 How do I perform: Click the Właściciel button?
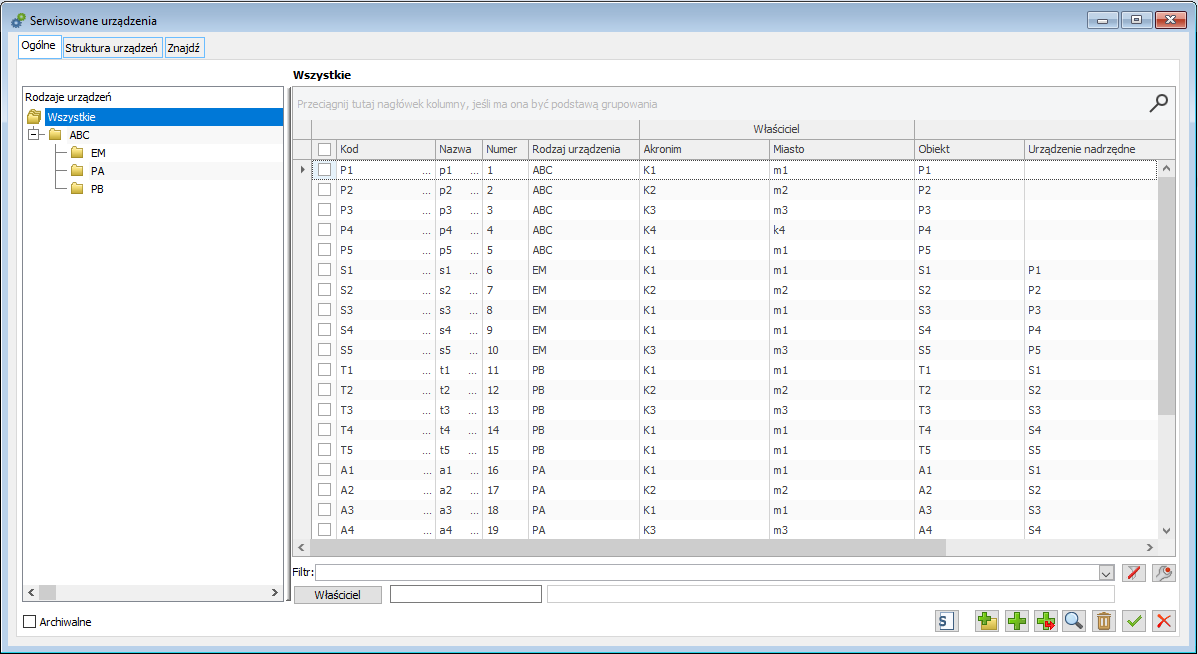coord(338,594)
